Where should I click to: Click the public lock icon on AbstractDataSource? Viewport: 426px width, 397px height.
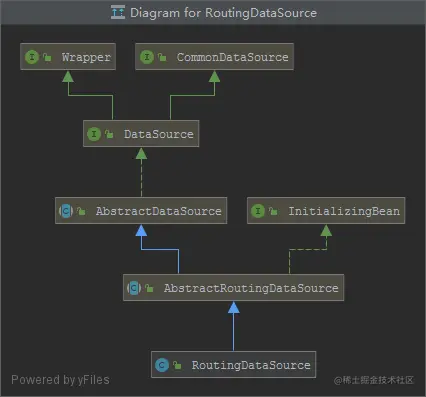81,211
